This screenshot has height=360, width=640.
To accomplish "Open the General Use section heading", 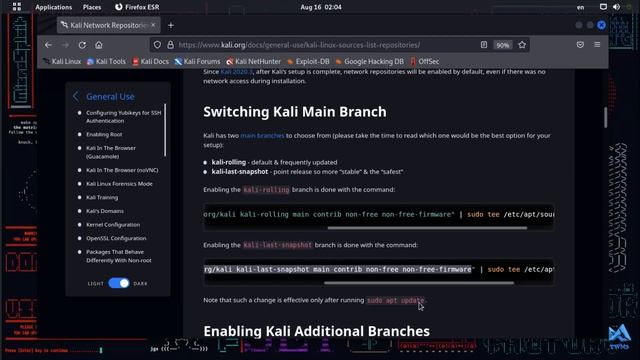I will tap(110, 97).
